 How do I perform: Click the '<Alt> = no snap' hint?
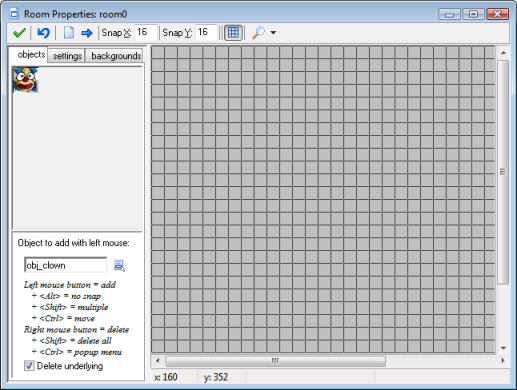(66, 296)
